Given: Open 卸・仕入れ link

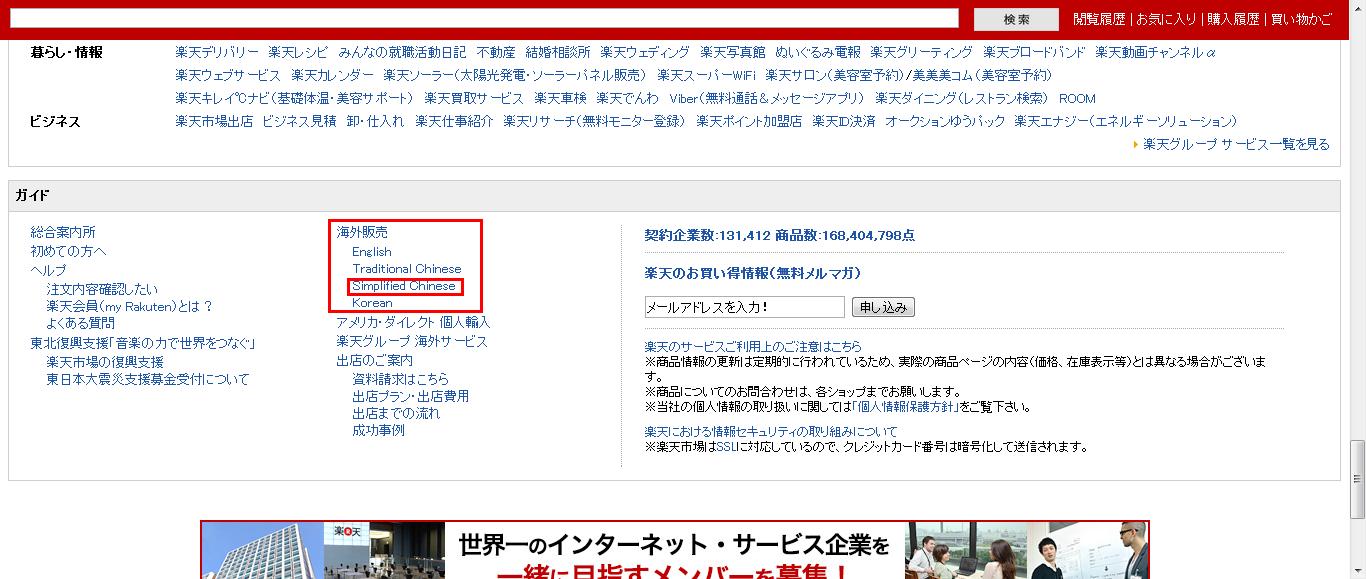Looking at the screenshot, I should click(x=375, y=121).
